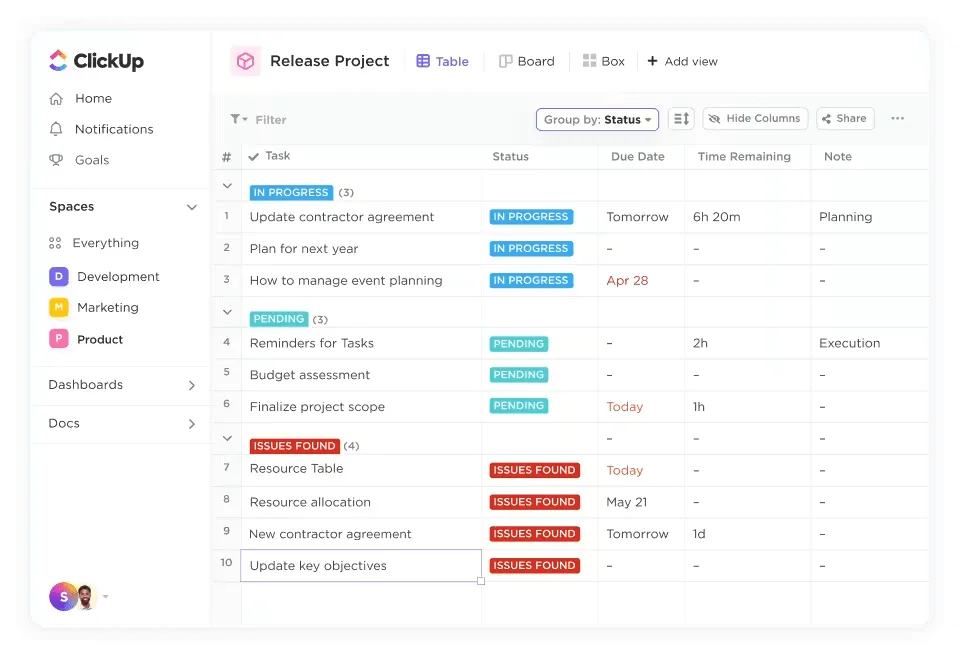Click the # column header
The height and width of the screenshot is (658, 960).
(x=227, y=157)
